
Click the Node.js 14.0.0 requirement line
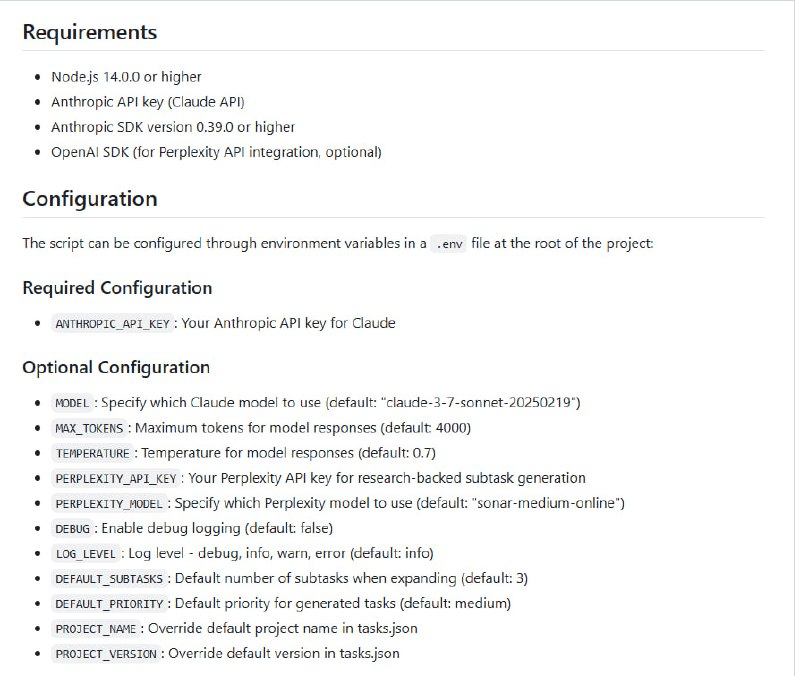[126, 76]
